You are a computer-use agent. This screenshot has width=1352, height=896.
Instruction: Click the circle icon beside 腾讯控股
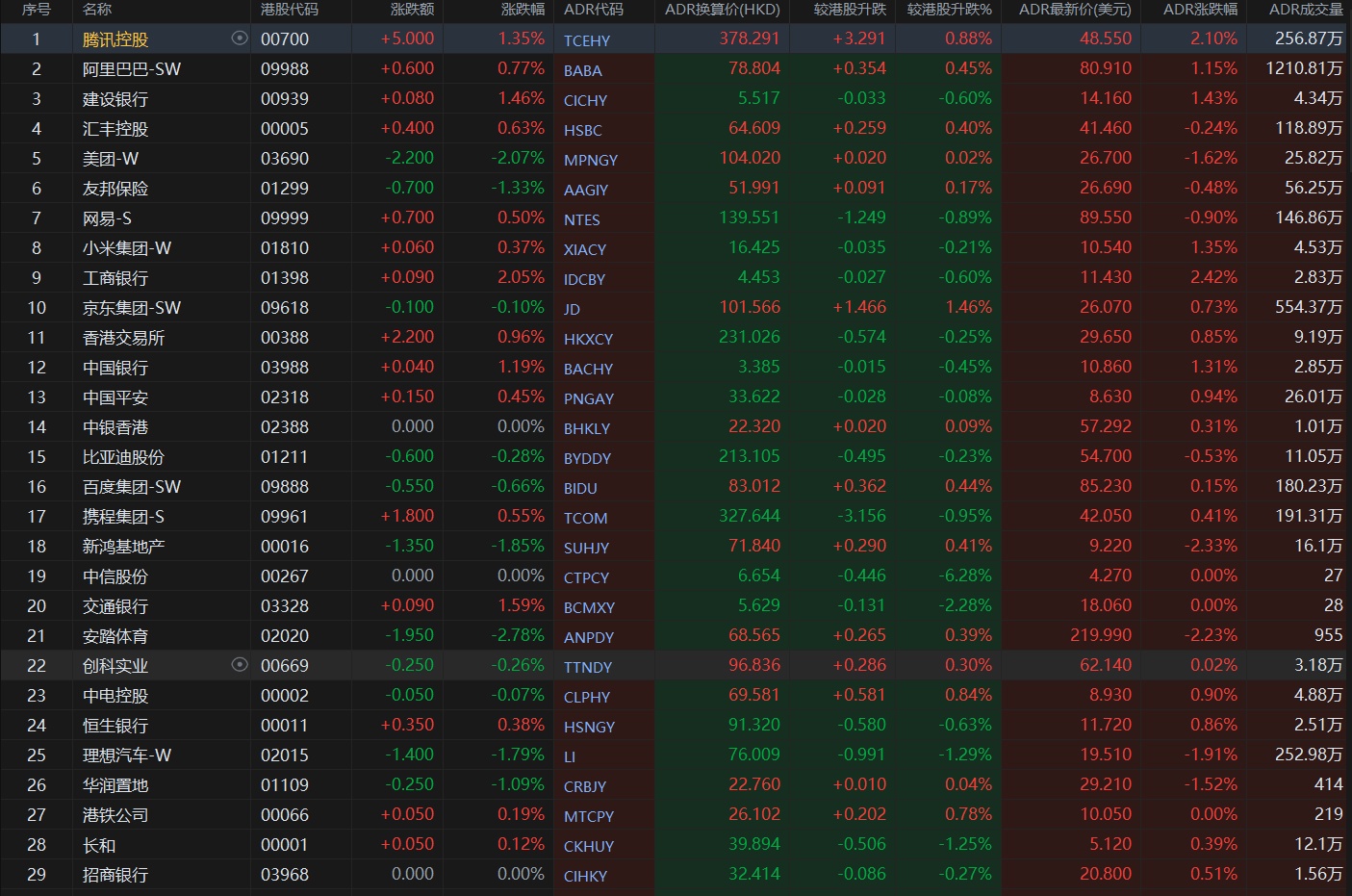(240, 38)
